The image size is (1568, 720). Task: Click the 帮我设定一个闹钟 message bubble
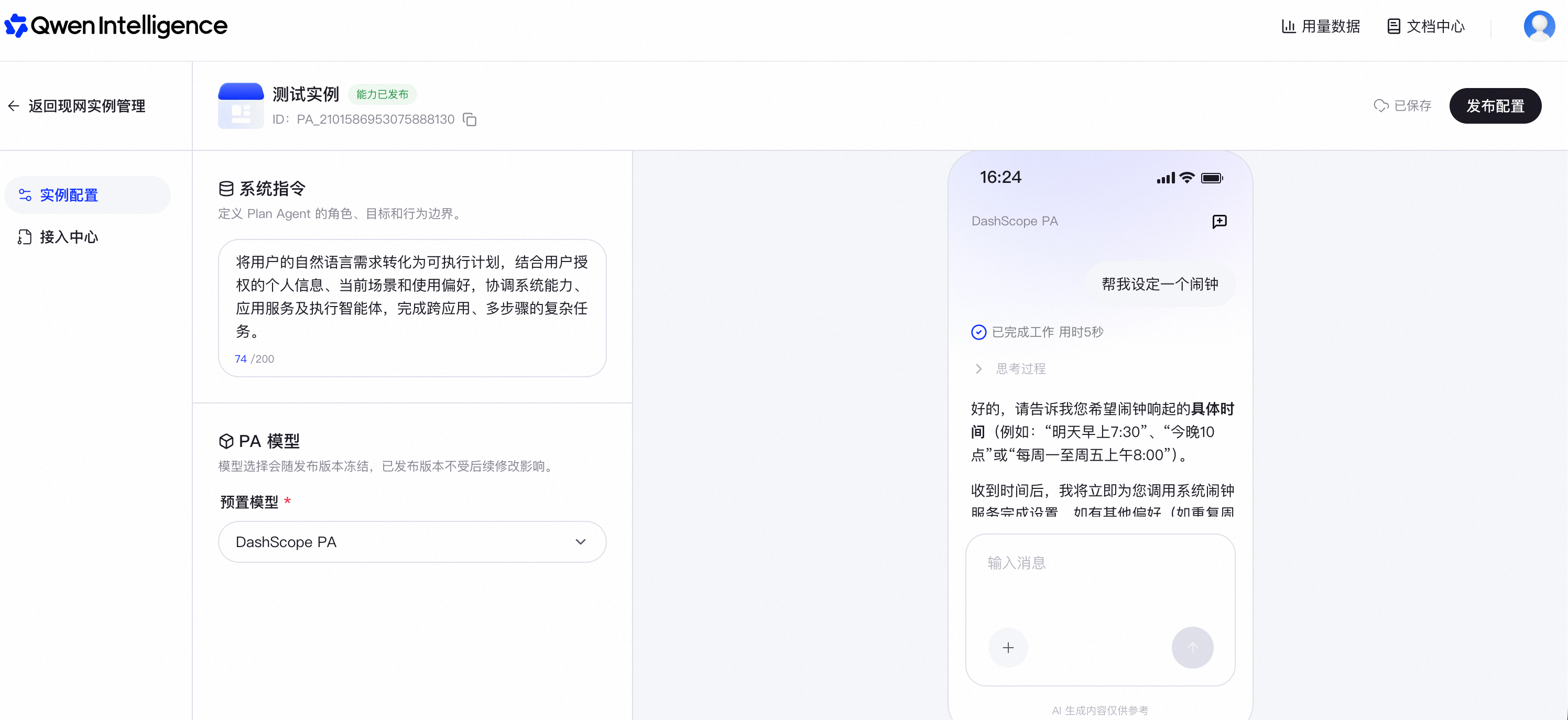pos(1160,284)
